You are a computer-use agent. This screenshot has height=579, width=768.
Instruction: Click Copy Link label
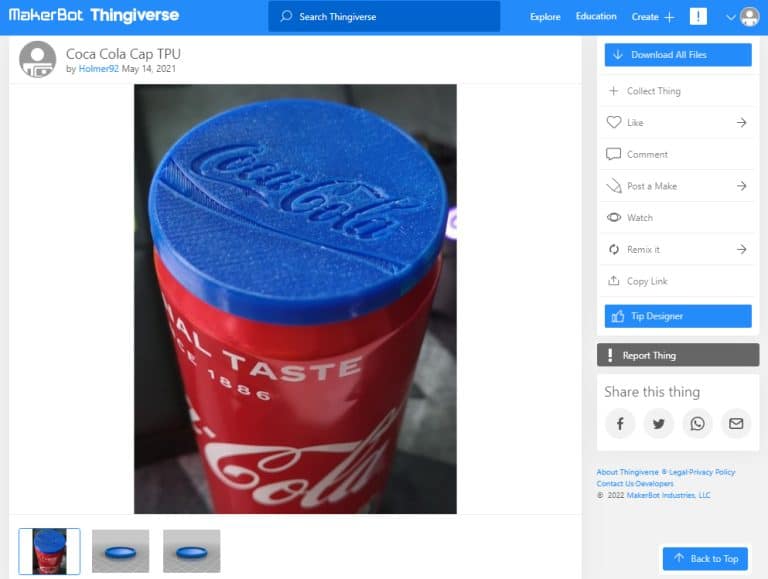coord(647,281)
